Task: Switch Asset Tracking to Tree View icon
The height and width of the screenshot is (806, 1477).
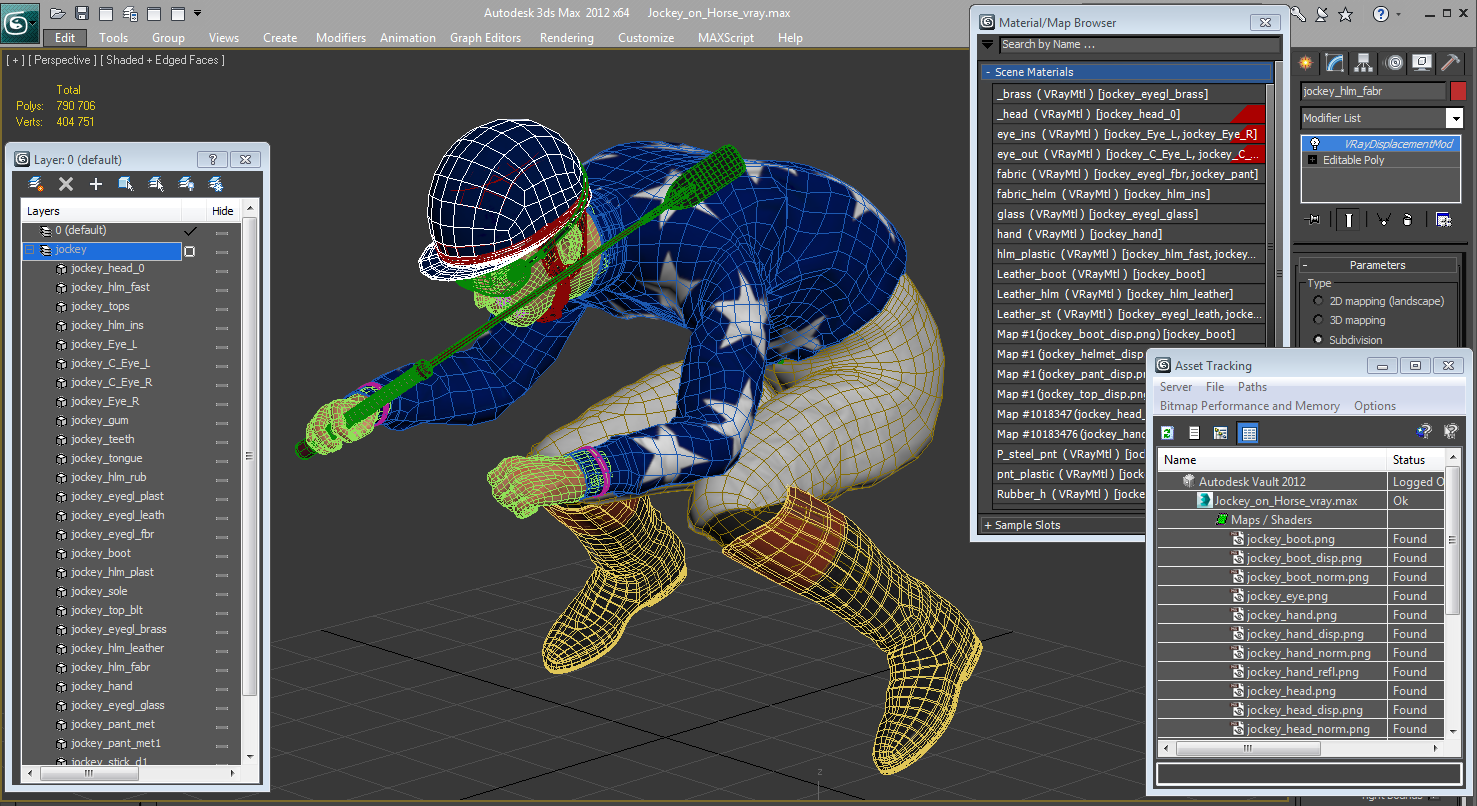Action: pyautogui.click(x=1221, y=433)
